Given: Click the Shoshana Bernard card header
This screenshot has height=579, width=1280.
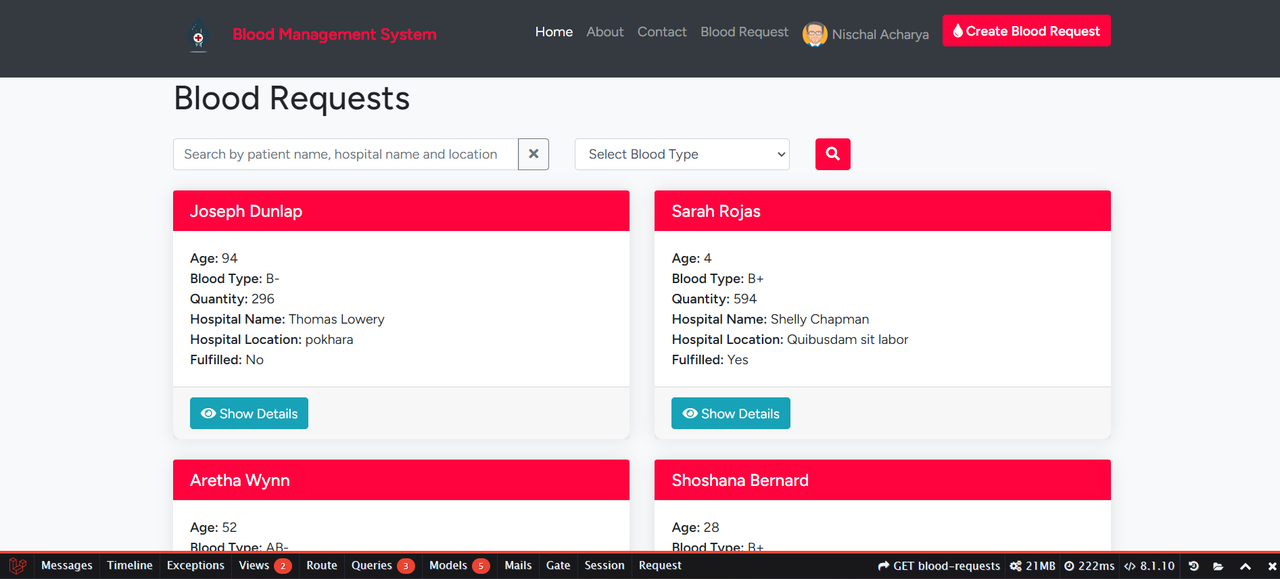Looking at the screenshot, I should pos(883,480).
